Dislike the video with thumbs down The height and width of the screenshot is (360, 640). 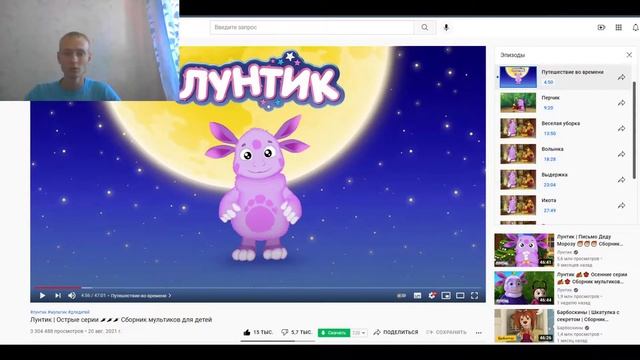pos(296,332)
